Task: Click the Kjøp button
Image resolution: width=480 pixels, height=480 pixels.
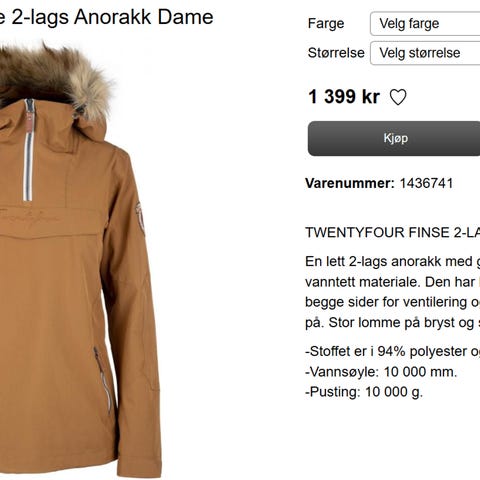Action: (394, 138)
